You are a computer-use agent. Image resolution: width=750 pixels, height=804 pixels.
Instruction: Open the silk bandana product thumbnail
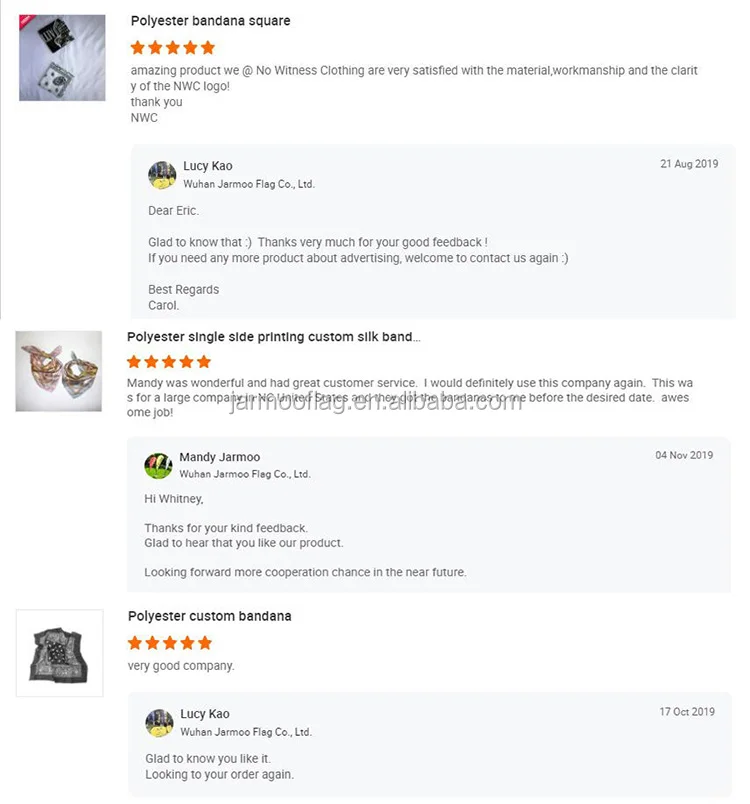pyautogui.click(x=58, y=371)
